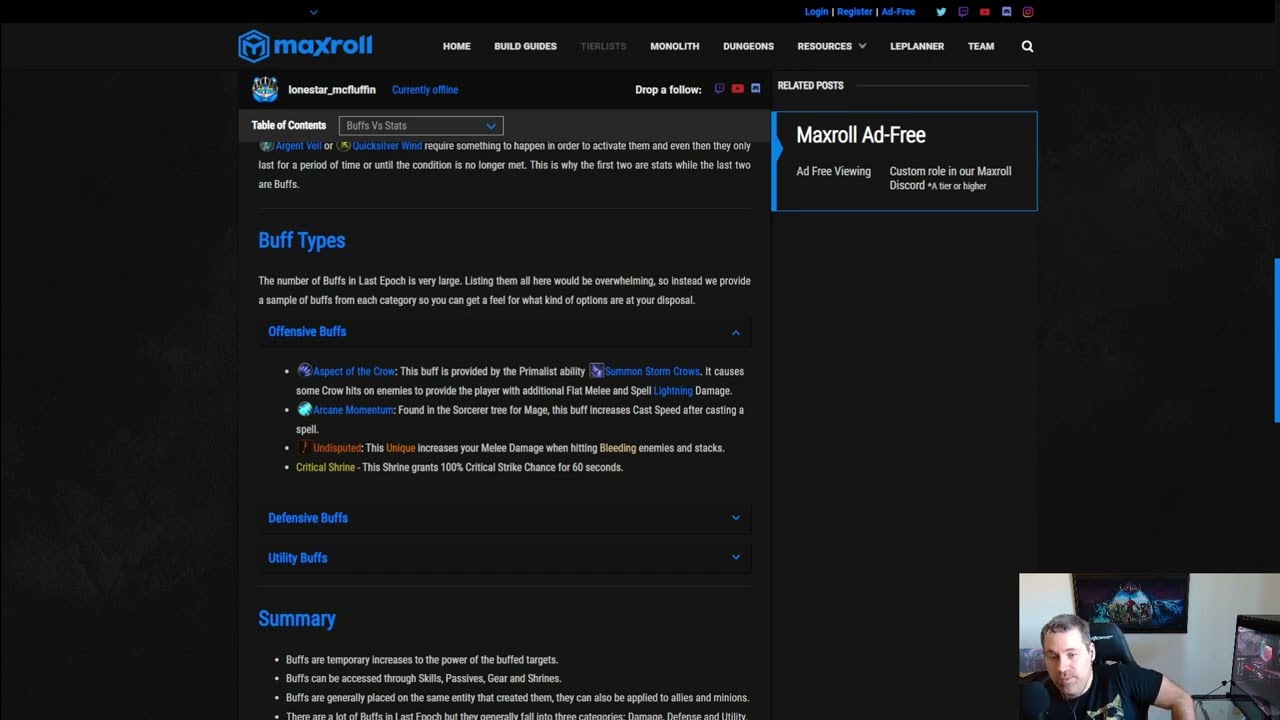1280x720 pixels.
Task: Open the LEPlanner page
Action: 917,46
